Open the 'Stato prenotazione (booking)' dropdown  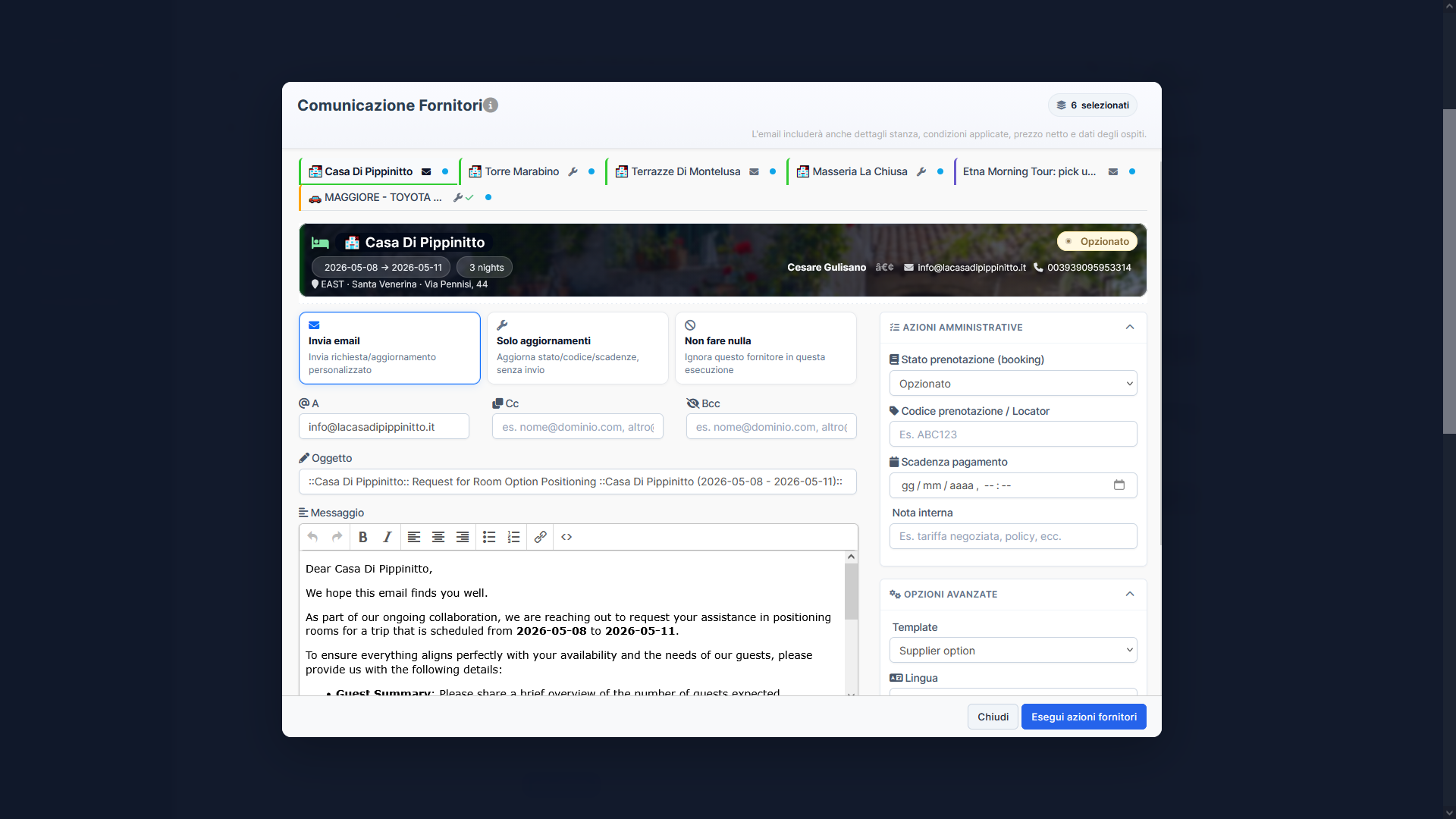coord(1012,383)
